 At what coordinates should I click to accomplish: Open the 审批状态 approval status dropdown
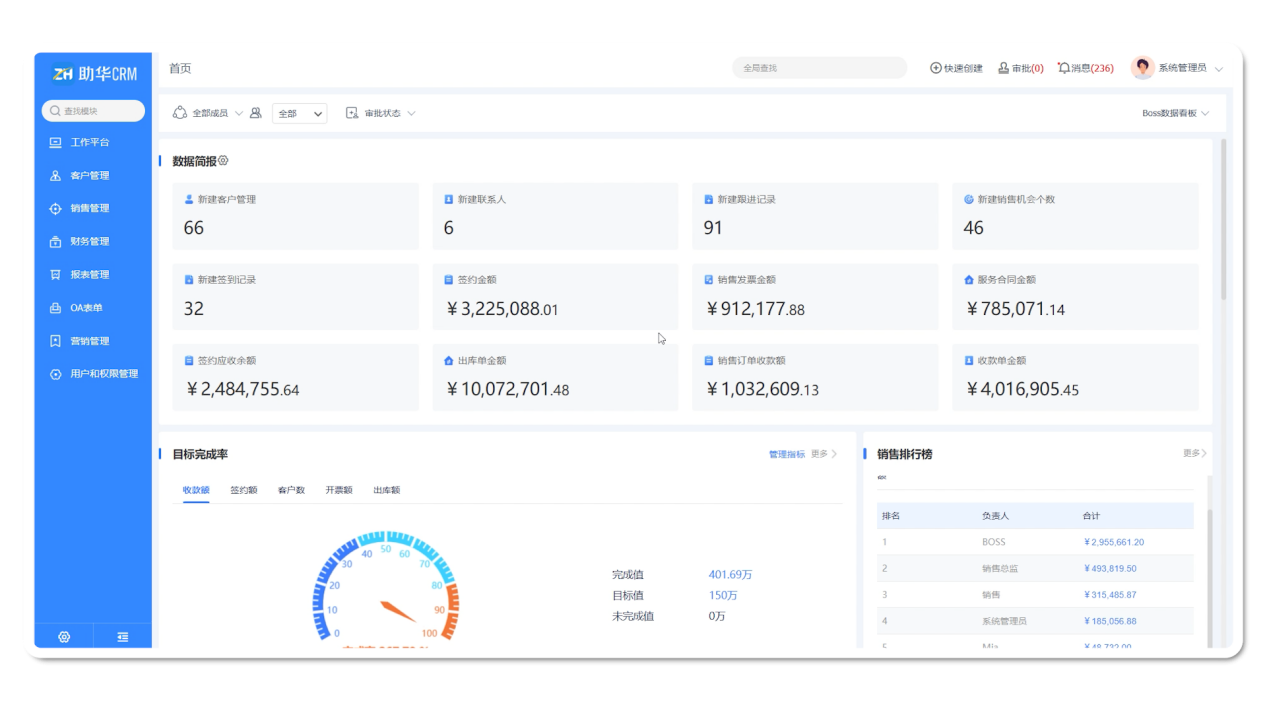click(381, 113)
